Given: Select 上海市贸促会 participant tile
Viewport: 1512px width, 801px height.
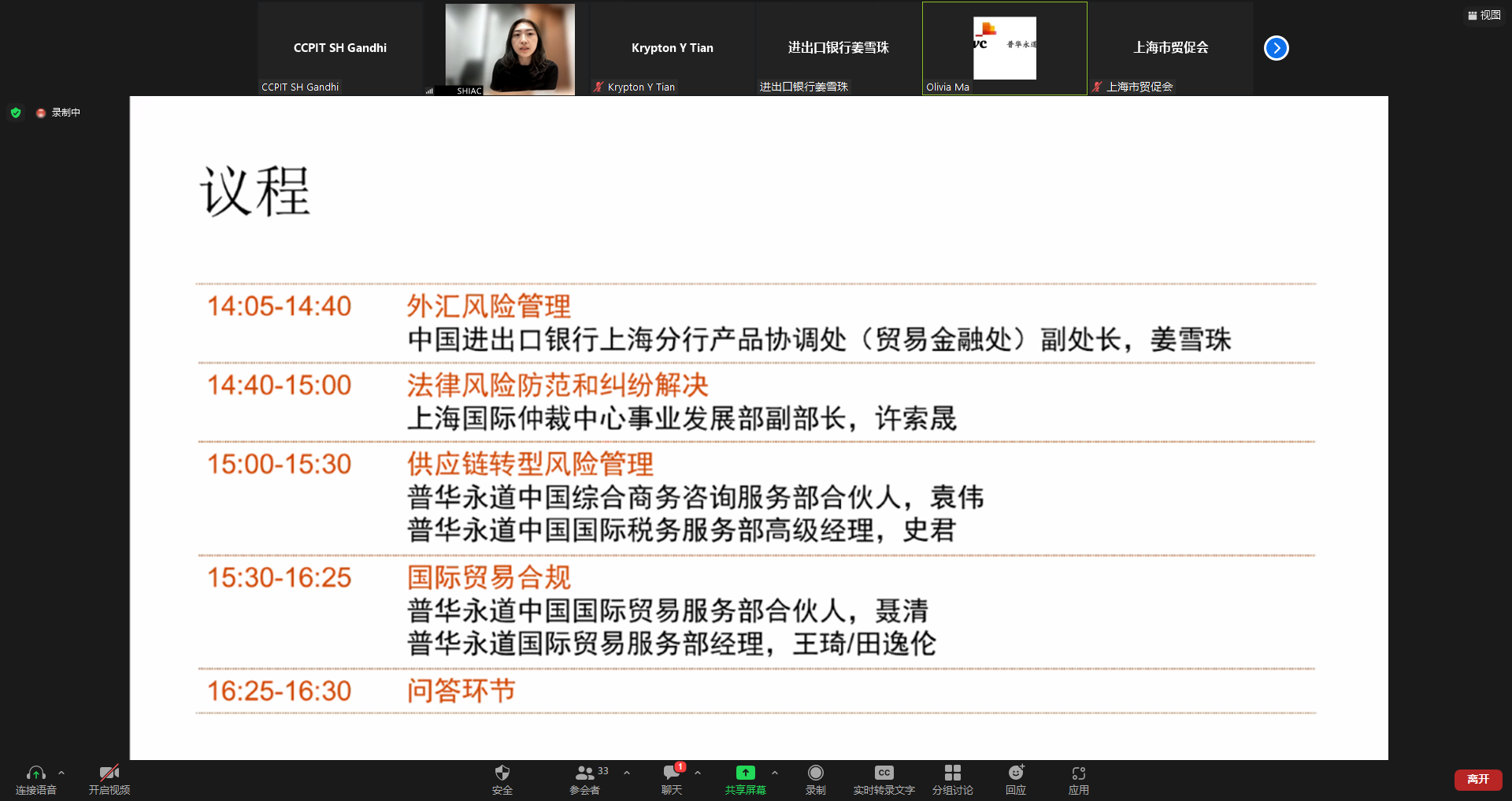Looking at the screenshot, I should (1171, 48).
